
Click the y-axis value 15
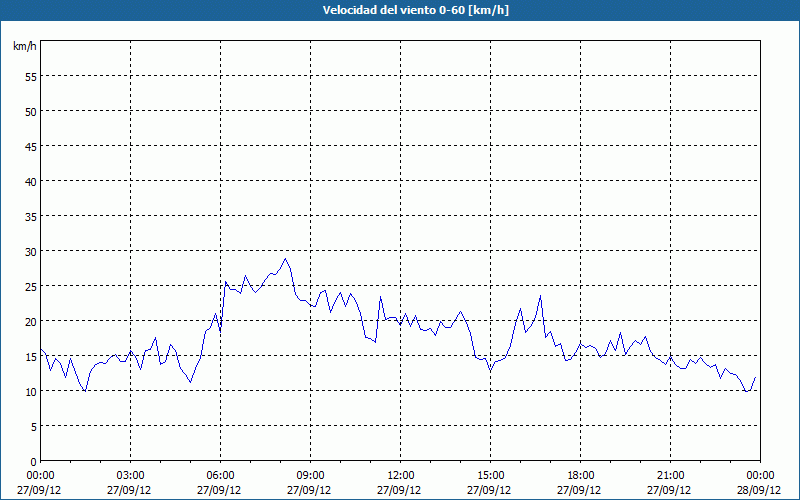[x=31, y=357]
